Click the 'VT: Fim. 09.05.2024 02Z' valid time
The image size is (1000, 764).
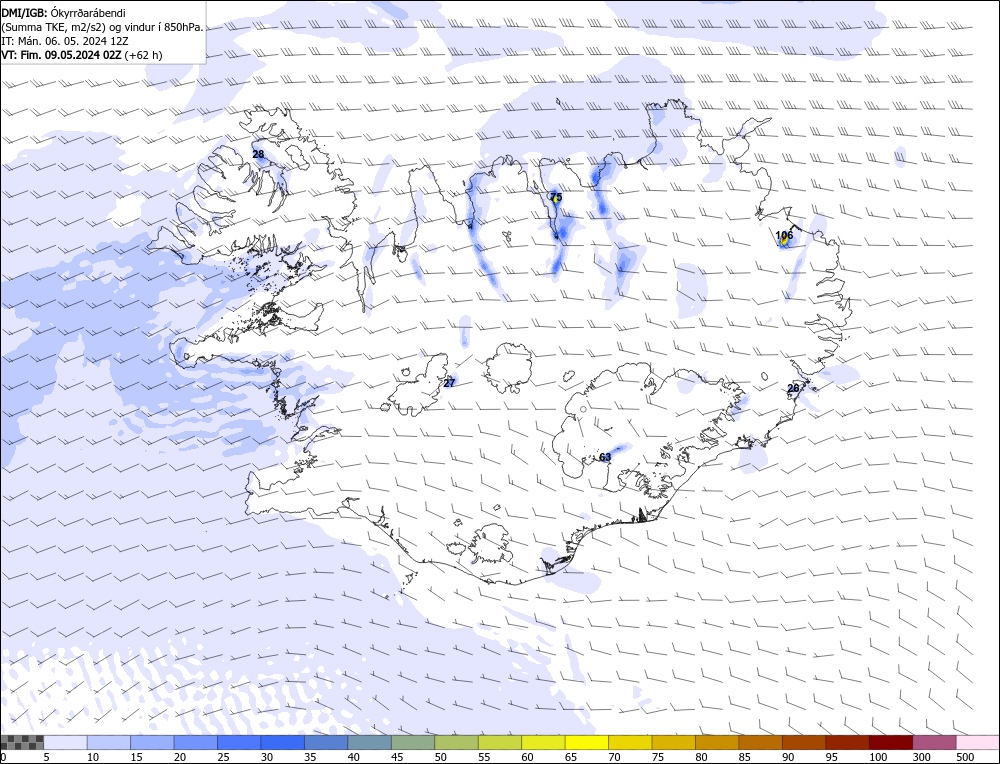coord(61,55)
